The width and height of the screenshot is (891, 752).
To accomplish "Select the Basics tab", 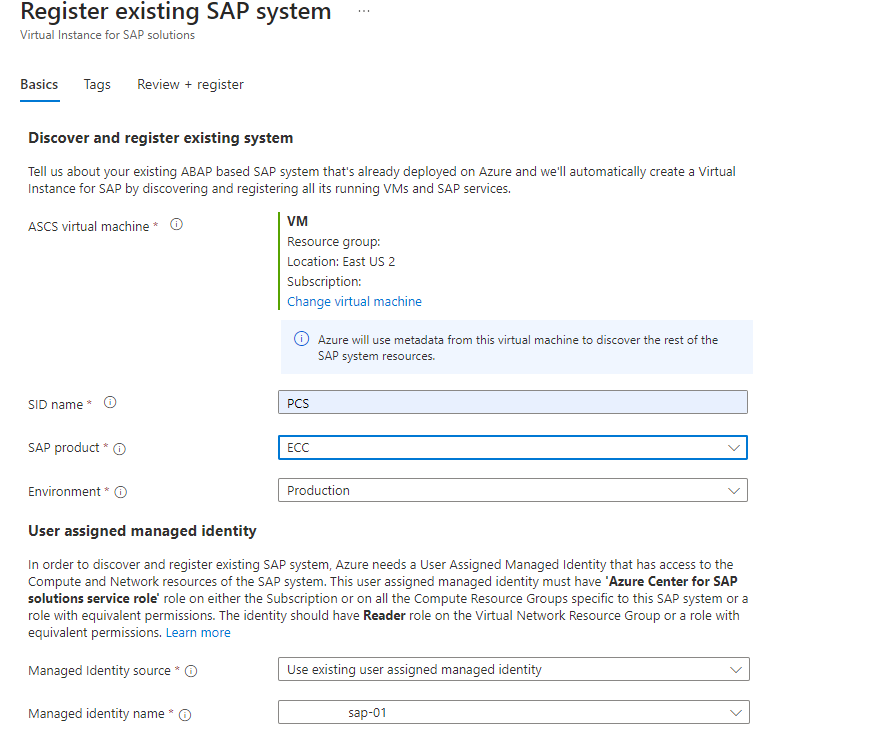I will click(x=39, y=85).
